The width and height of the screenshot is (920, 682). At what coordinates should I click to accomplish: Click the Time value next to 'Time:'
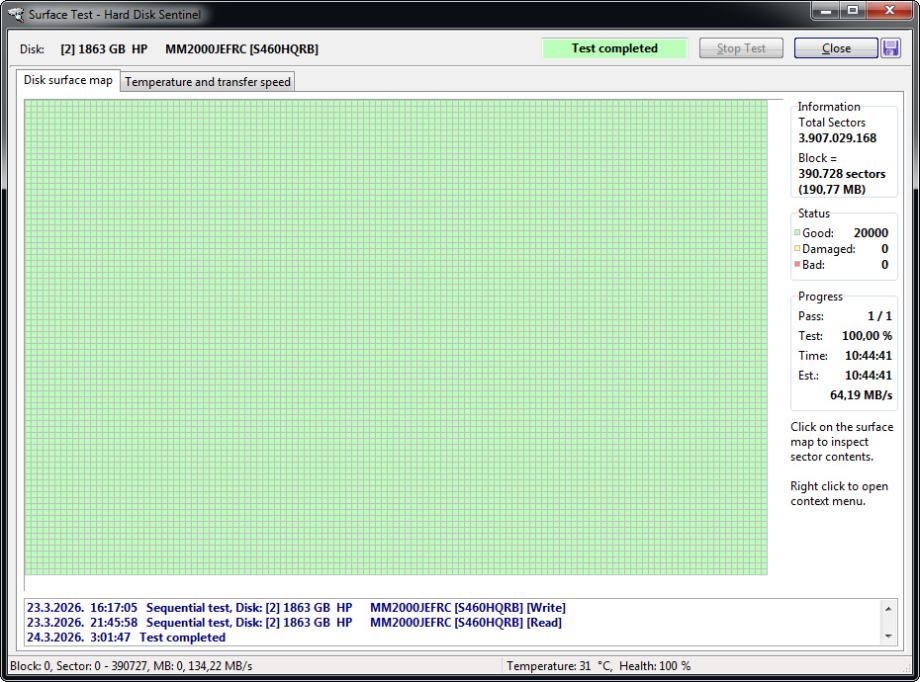point(868,356)
